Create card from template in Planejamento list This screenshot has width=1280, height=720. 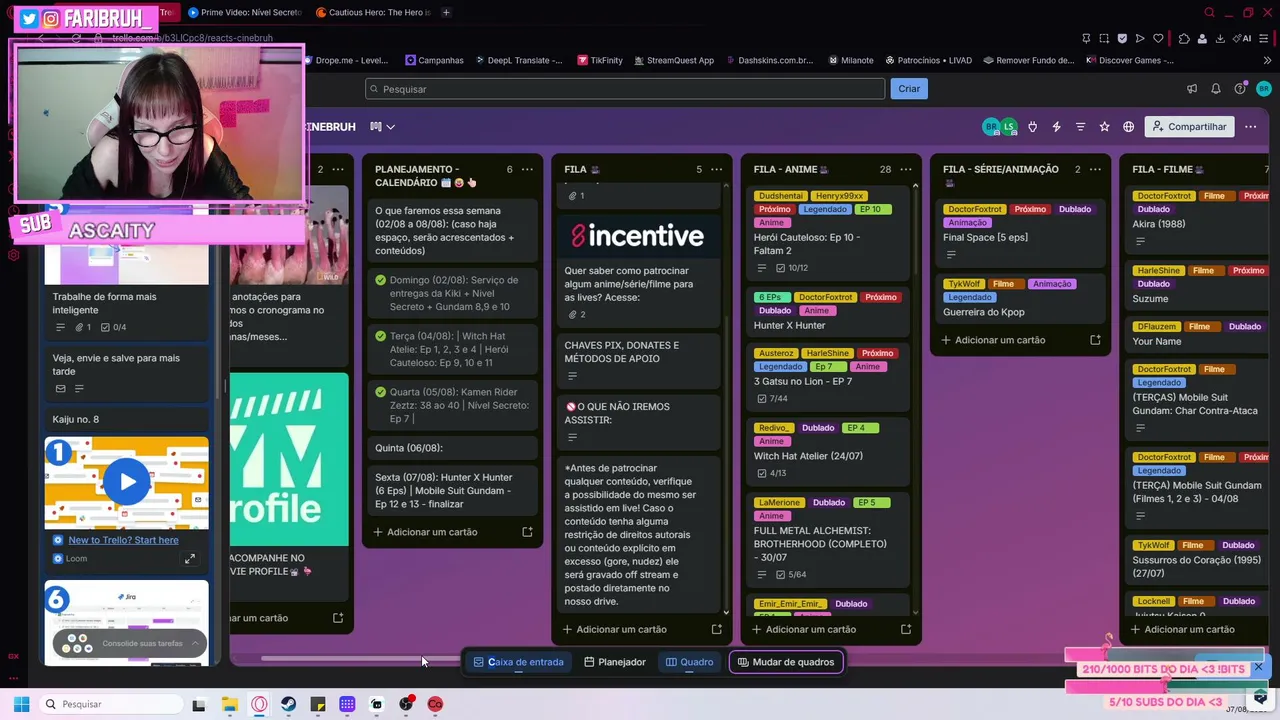(527, 532)
